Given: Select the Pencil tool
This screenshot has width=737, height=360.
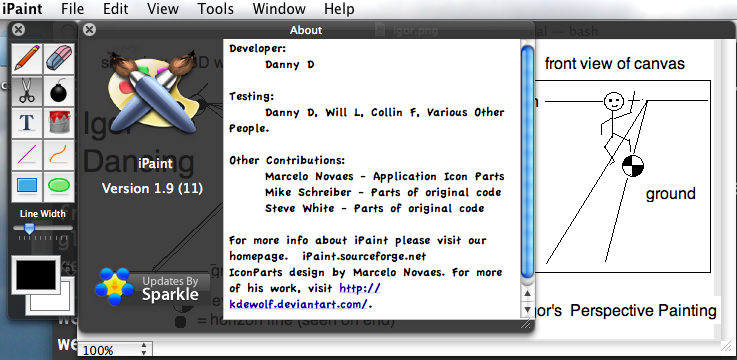Looking at the screenshot, I should tap(27, 58).
